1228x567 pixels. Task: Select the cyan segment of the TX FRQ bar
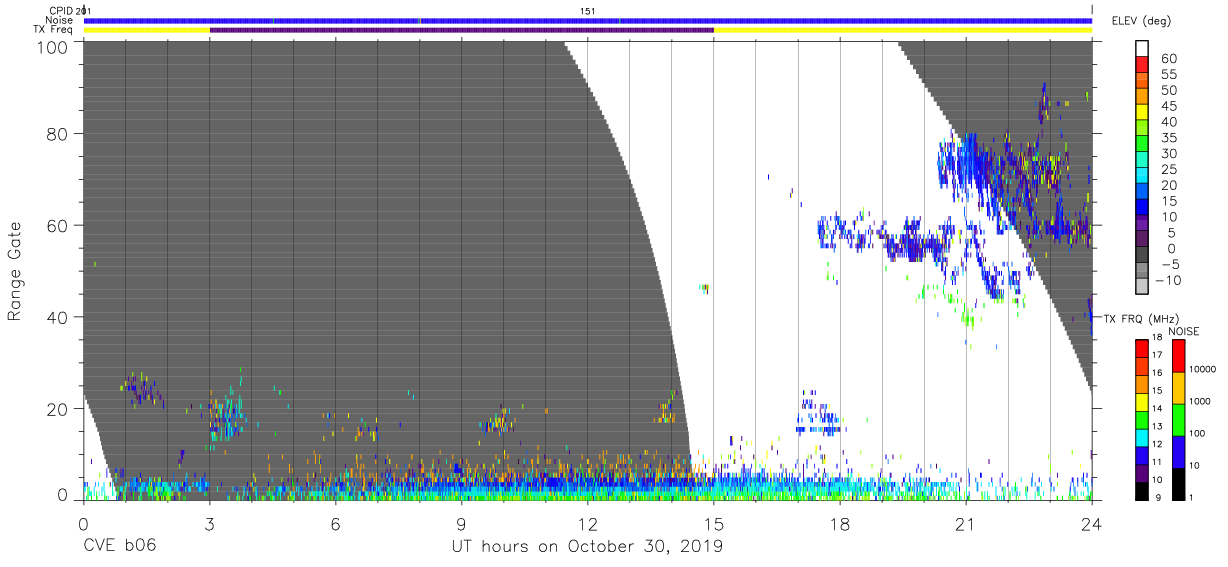click(x=1142, y=436)
